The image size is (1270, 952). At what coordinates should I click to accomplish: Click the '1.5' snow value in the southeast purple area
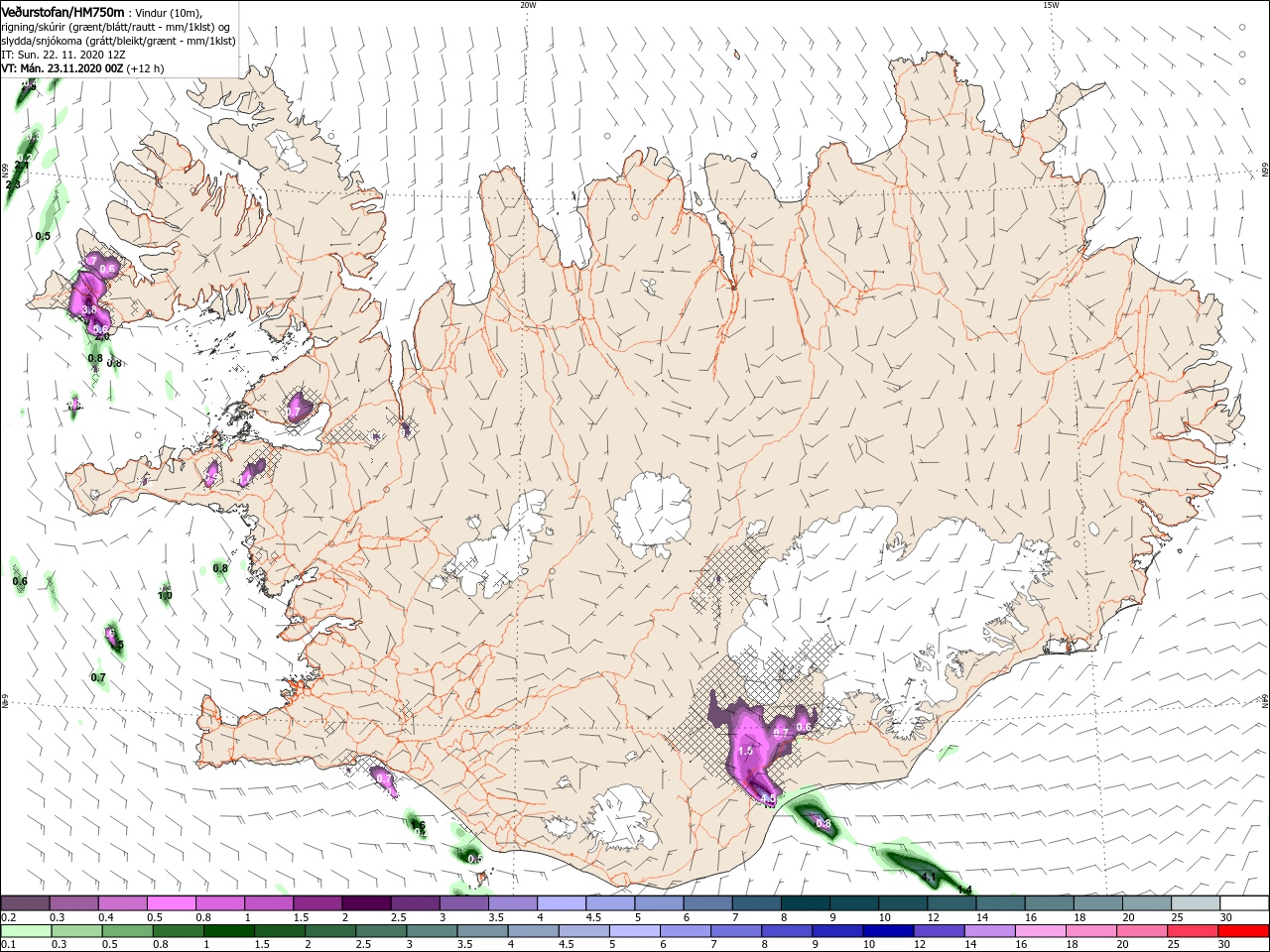coord(746,752)
